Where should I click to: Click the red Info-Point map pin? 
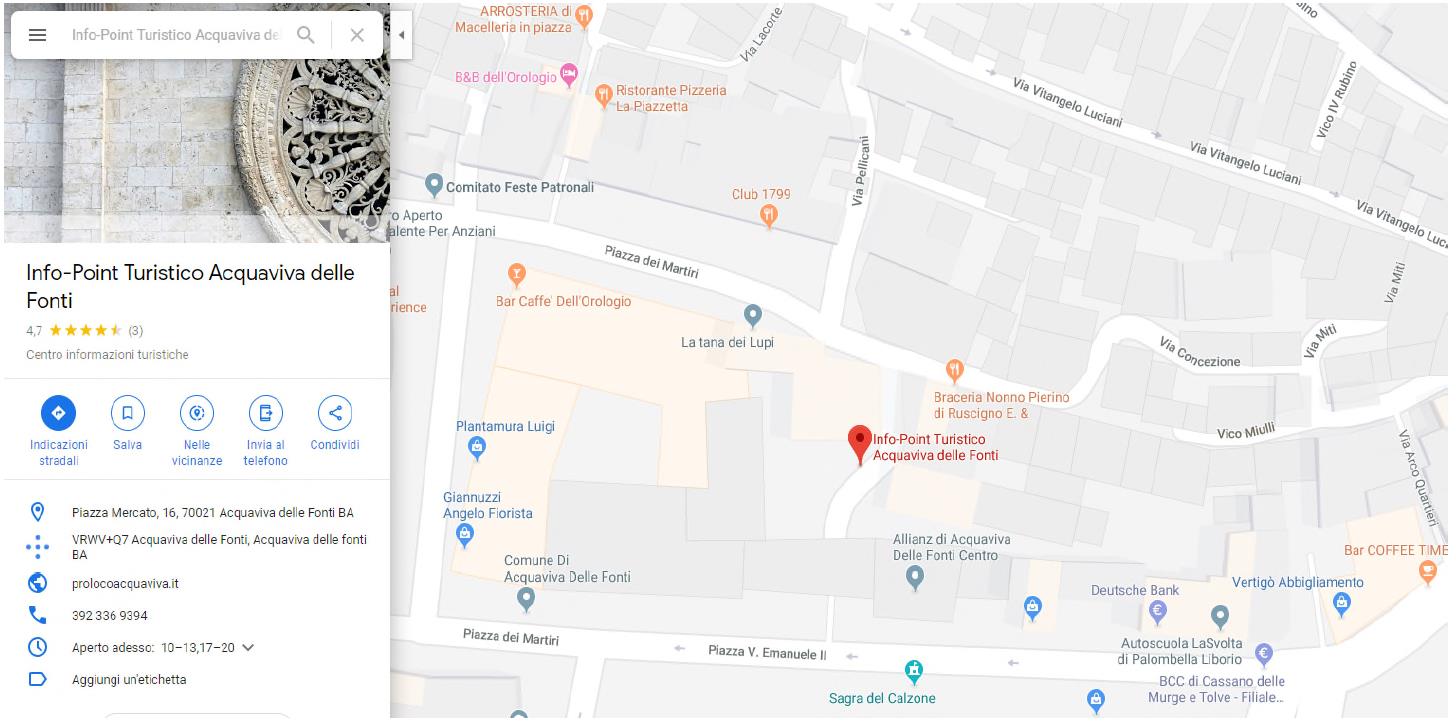[860, 444]
